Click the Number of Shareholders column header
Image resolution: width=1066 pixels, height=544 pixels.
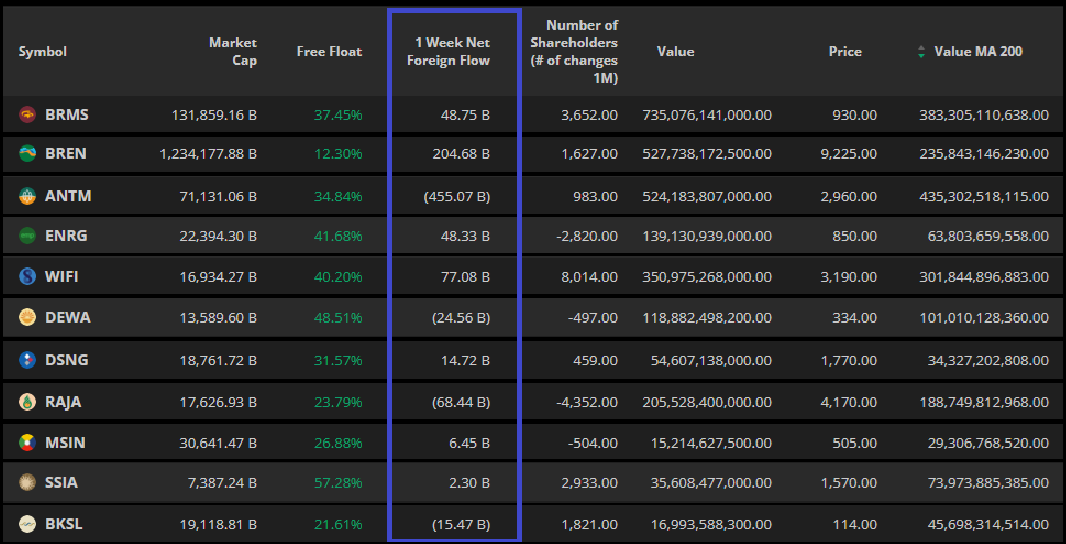coord(574,51)
